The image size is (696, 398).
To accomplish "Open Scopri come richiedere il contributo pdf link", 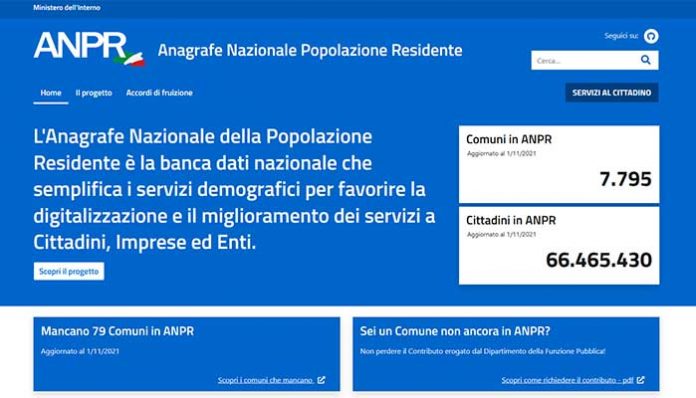I will coord(567,380).
